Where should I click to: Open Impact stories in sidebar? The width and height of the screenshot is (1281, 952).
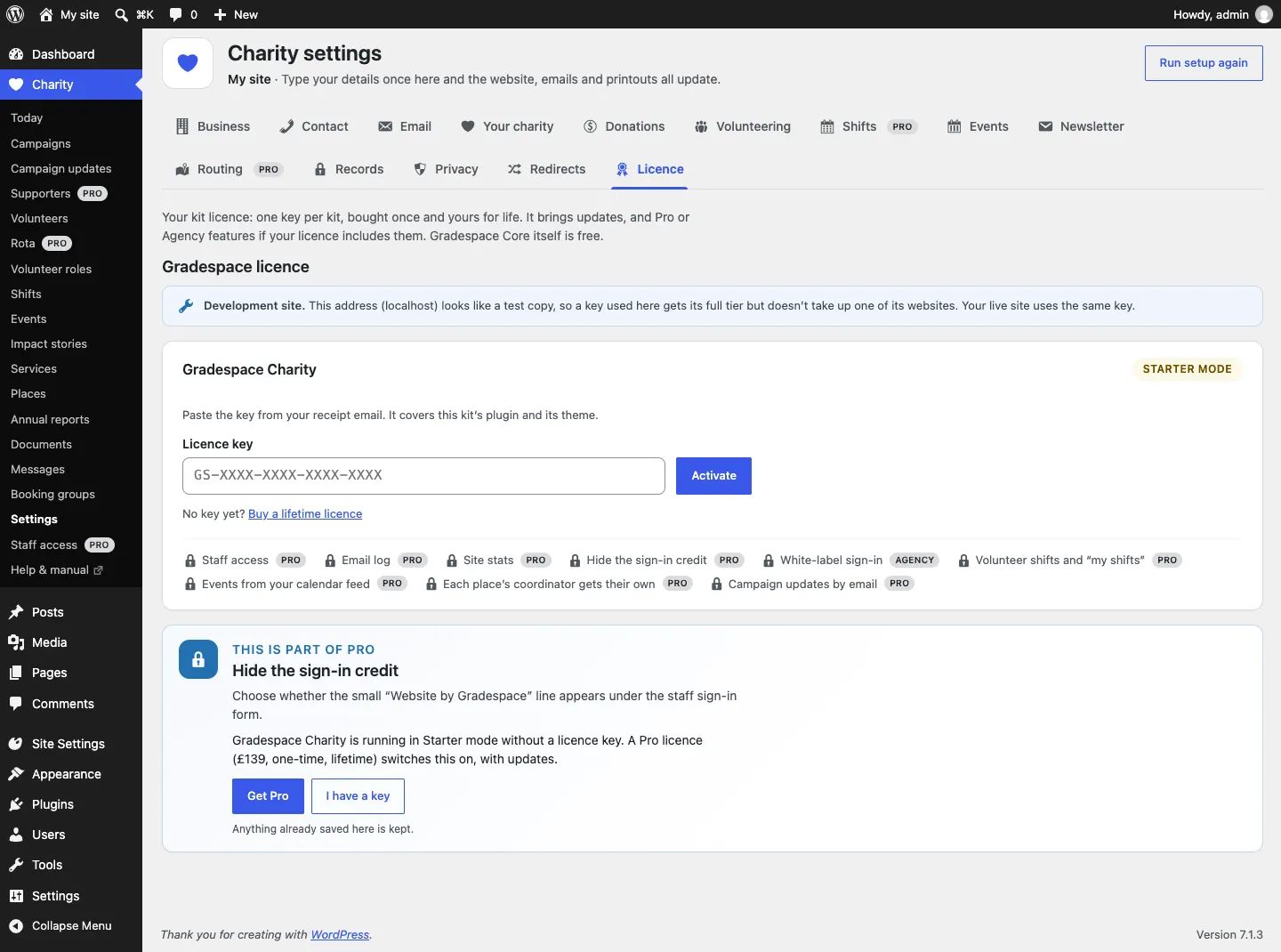[x=49, y=343]
